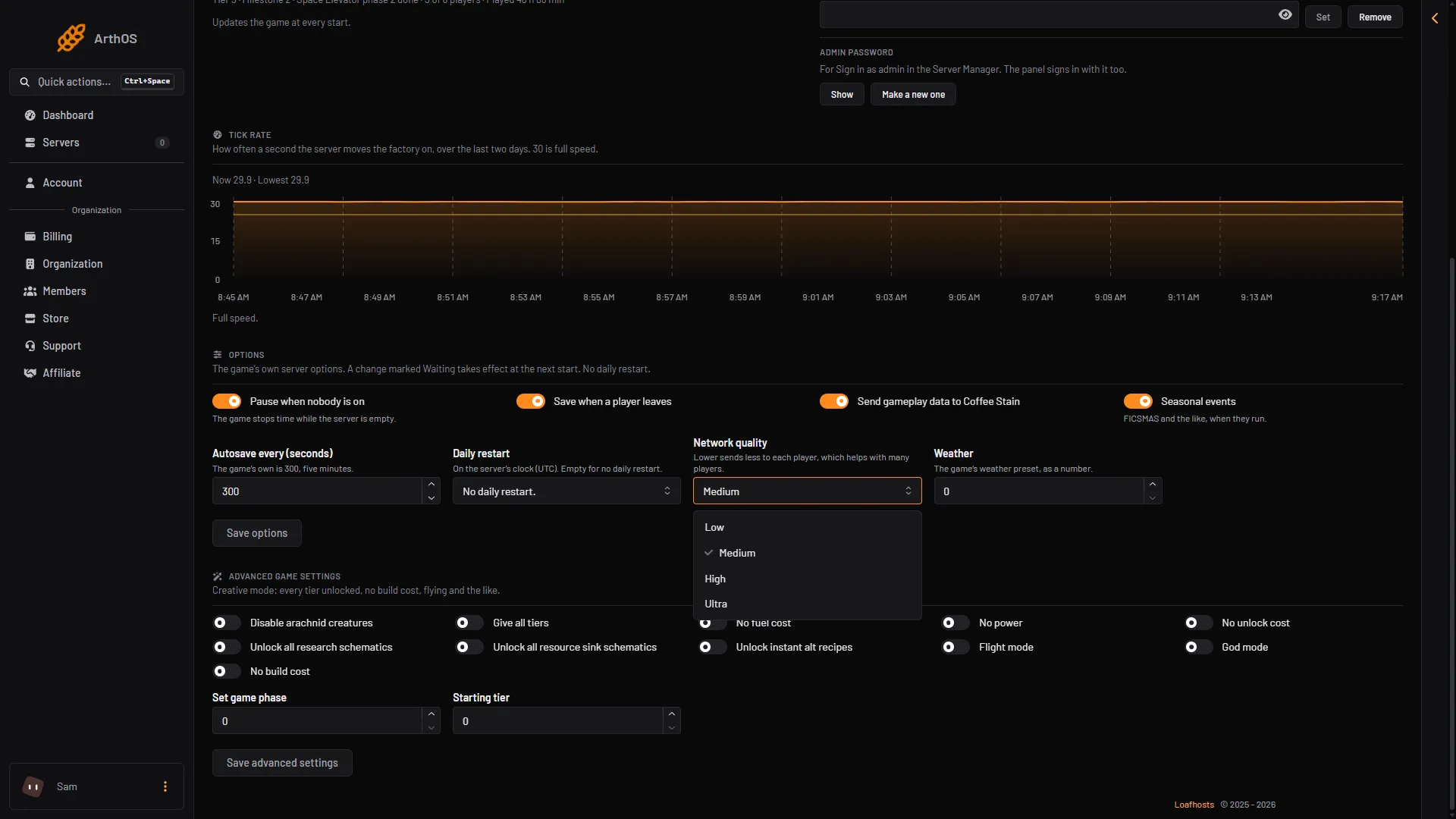Click the Save options button

257,533
